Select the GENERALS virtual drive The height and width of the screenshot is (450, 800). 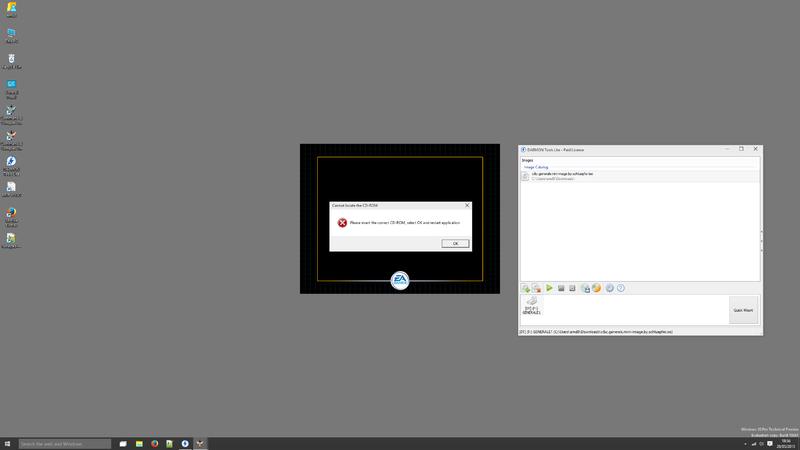[x=532, y=306]
